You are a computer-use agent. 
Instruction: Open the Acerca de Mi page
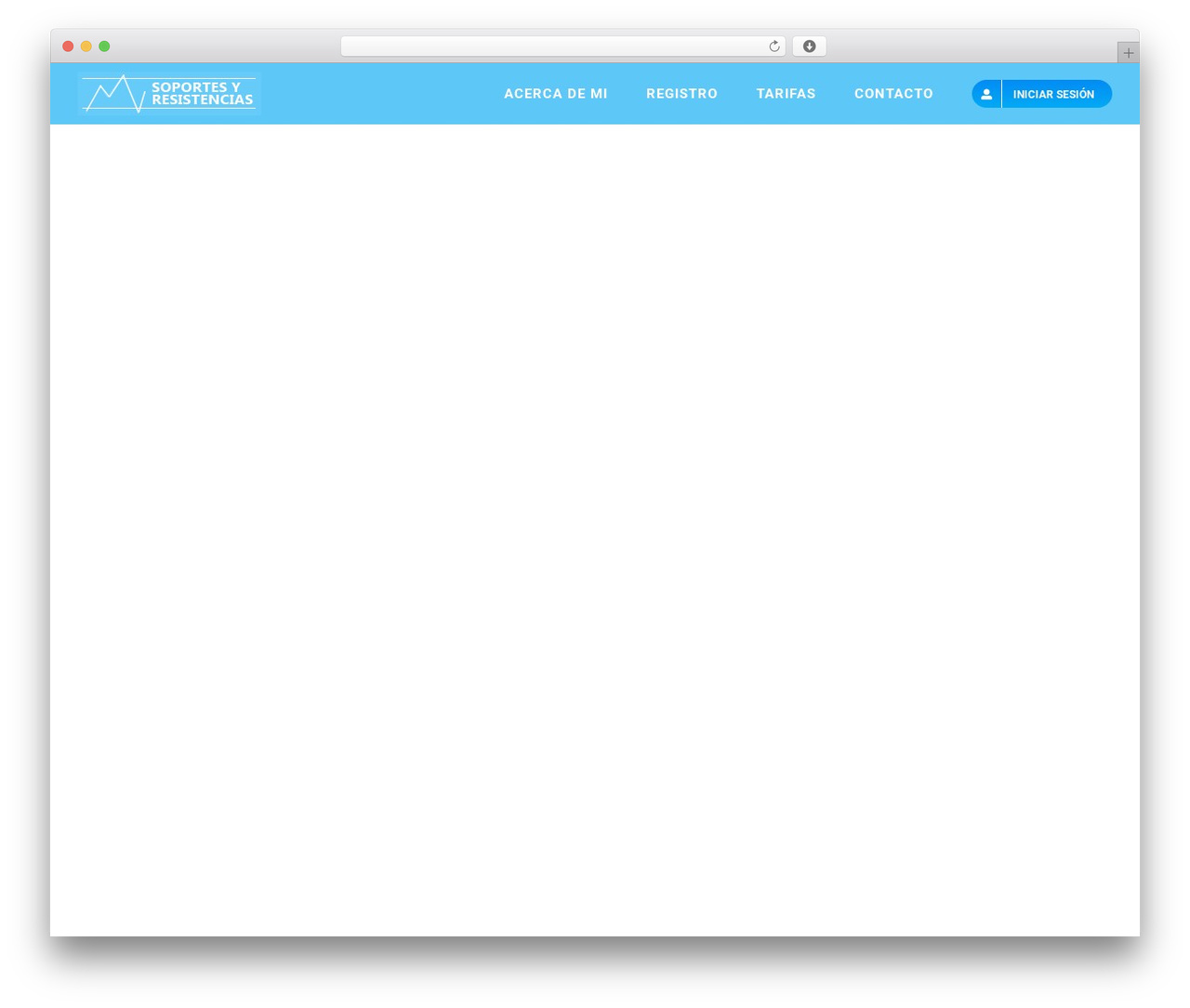click(x=556, y=94)
